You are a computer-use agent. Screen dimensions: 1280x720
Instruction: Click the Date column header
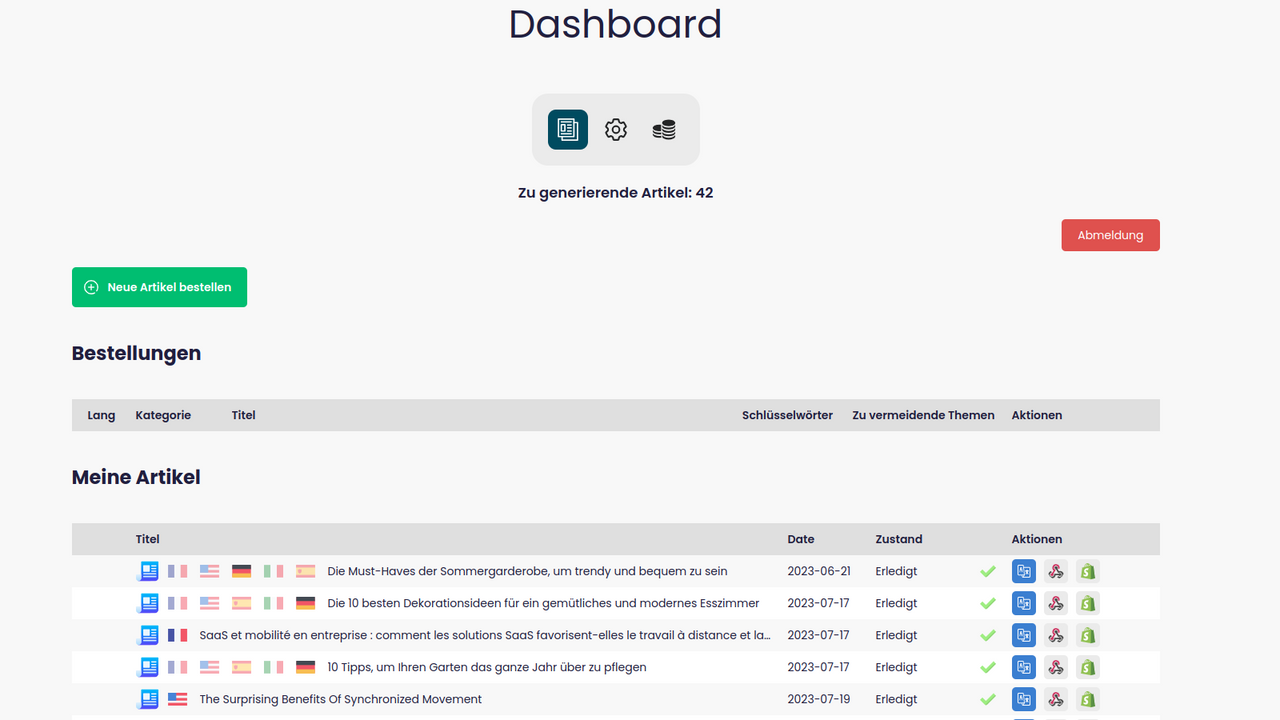click(x=801, y=539)
